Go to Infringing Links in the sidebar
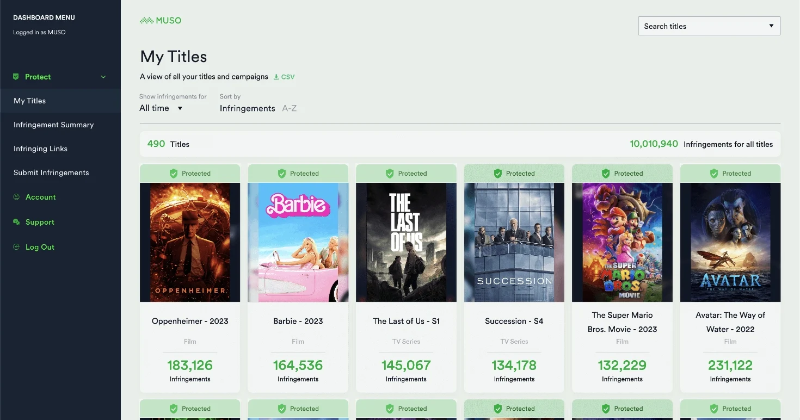The height and width of the screenshot is (420, 800). 47,149
